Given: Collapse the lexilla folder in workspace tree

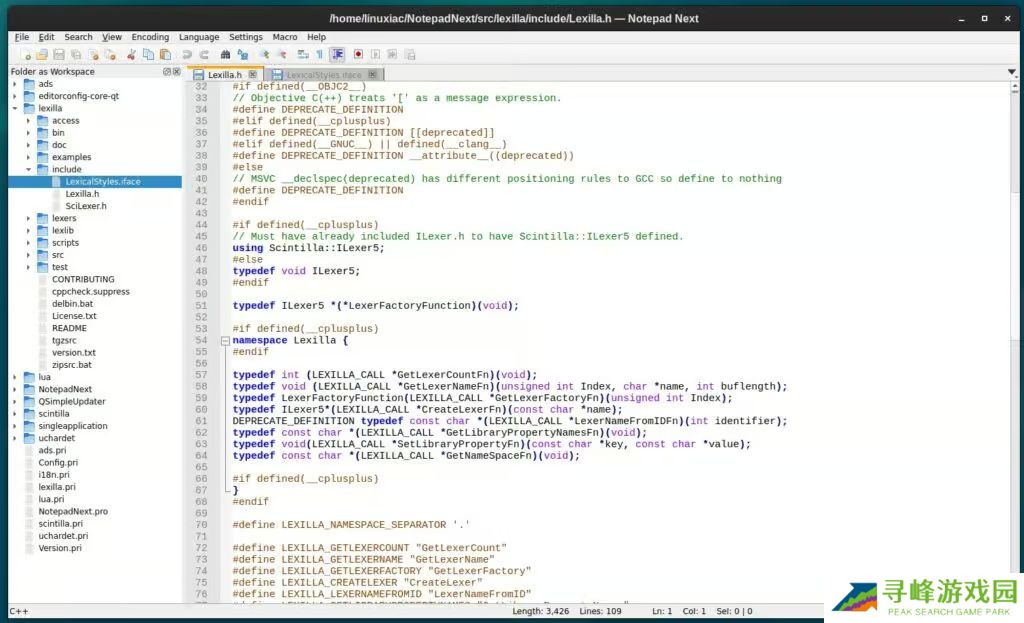Looking at the screenshot, I should point(15,108).
